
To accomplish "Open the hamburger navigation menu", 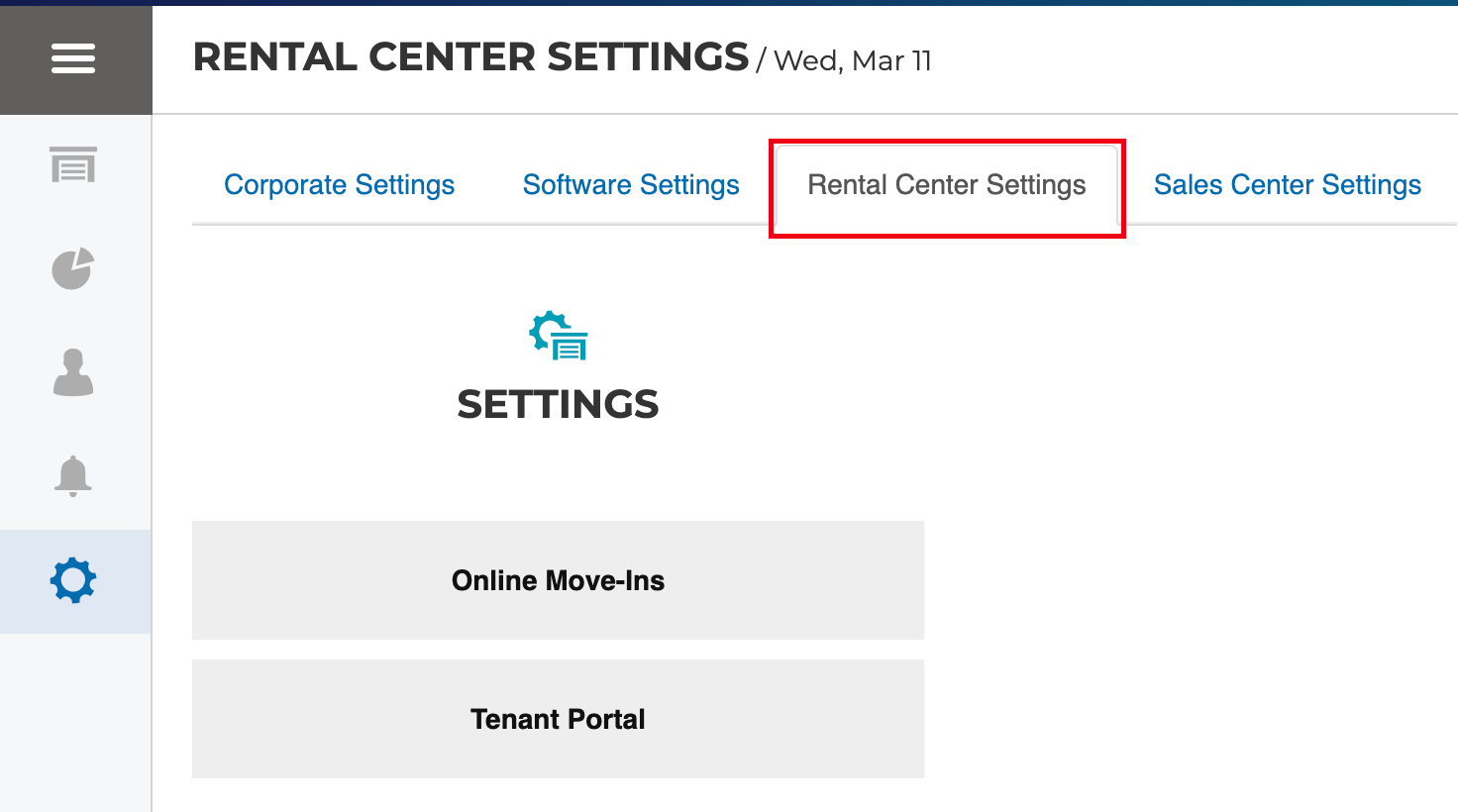I will [73, 58].
